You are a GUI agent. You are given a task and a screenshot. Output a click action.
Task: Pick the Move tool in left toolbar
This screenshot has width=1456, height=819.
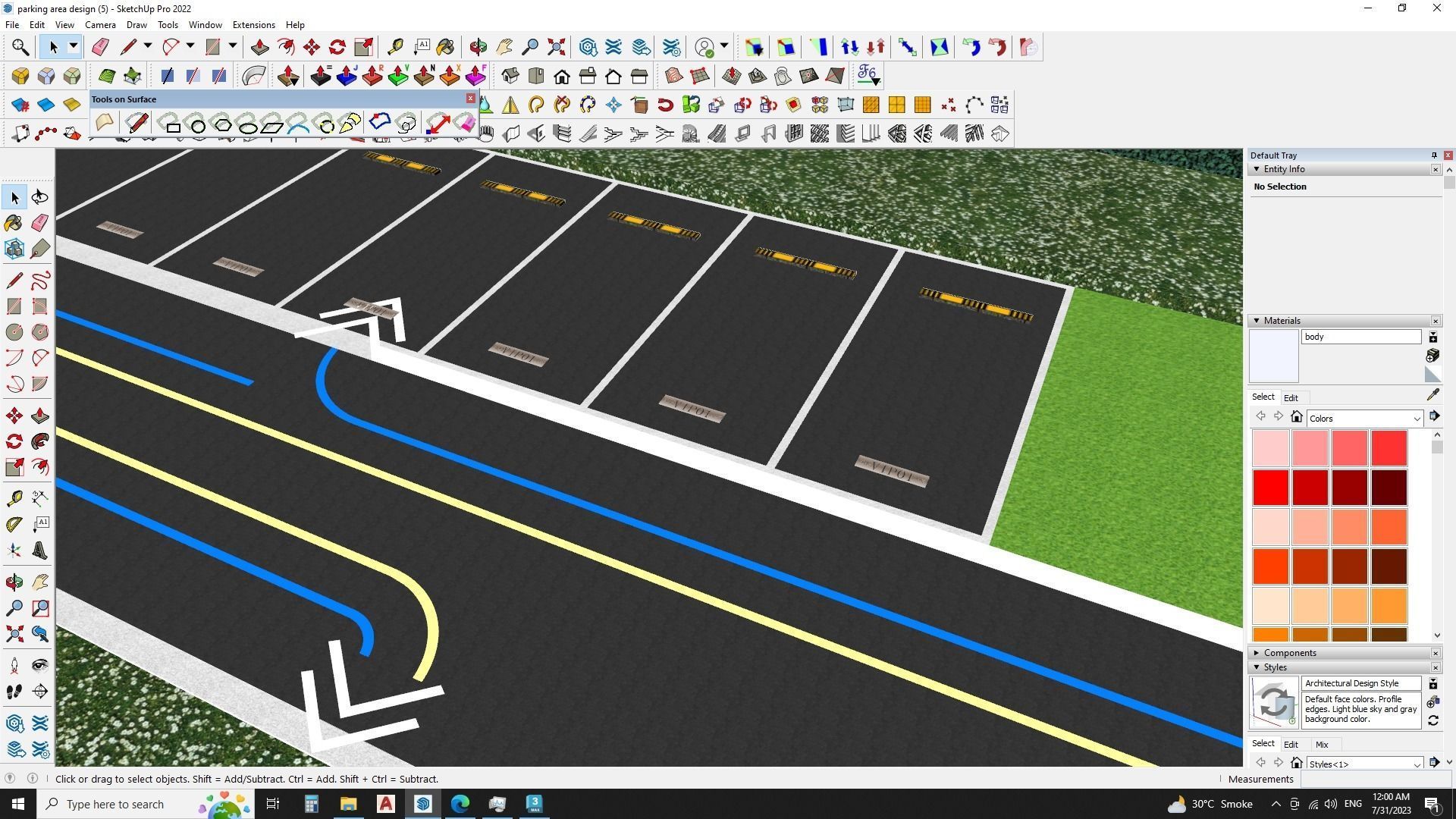14,416
